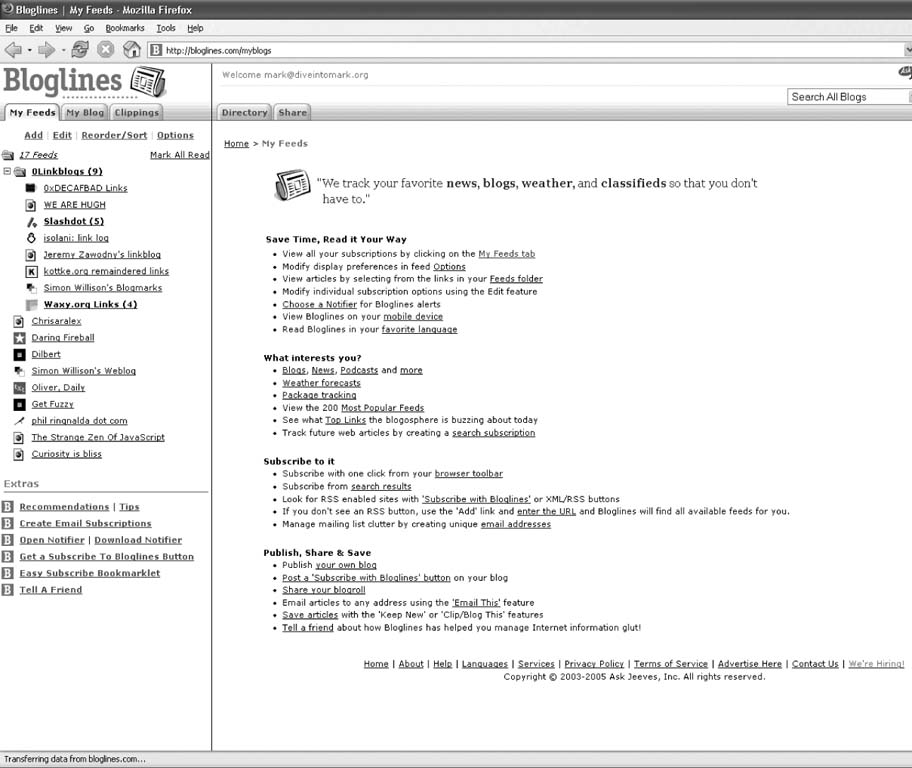Click the Most Popular Feeds link

[x=382, y=408]
